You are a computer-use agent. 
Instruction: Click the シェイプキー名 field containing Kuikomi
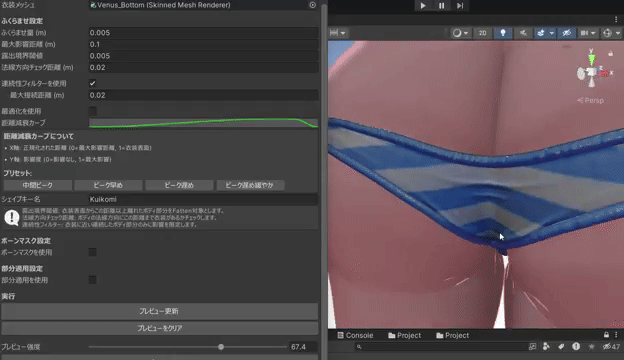[203, 199]
